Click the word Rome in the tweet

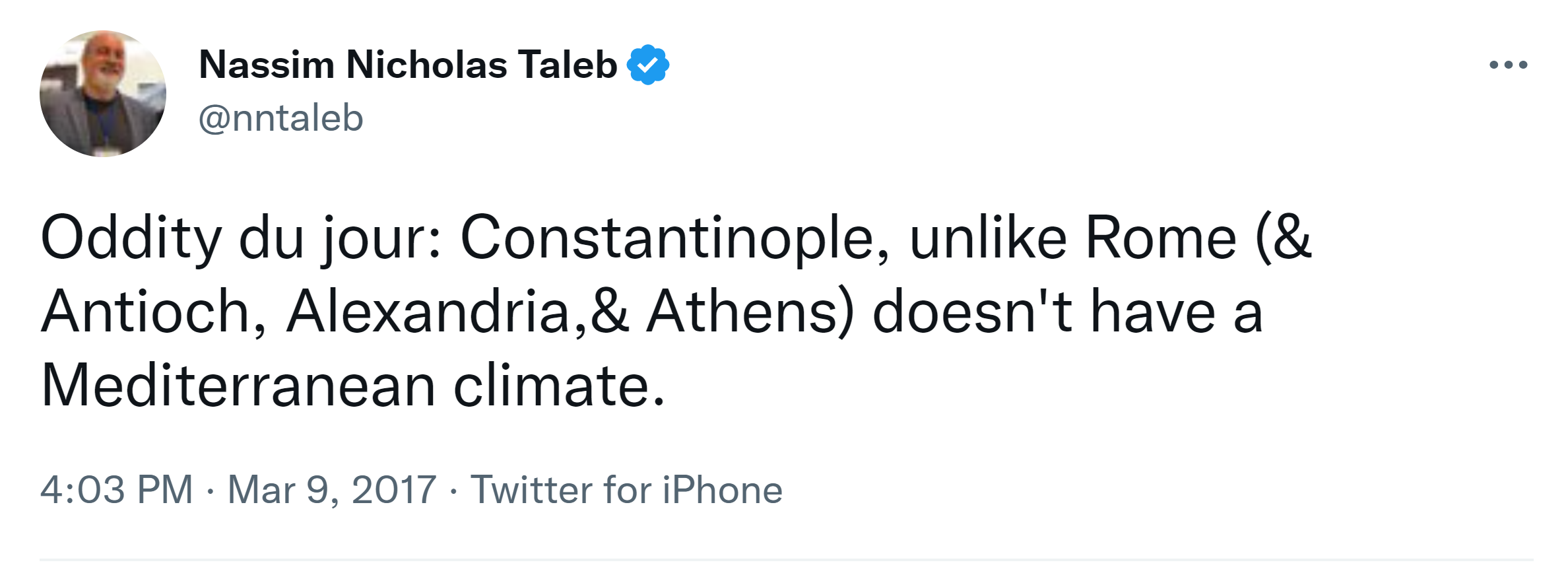tap(1161, 238)
